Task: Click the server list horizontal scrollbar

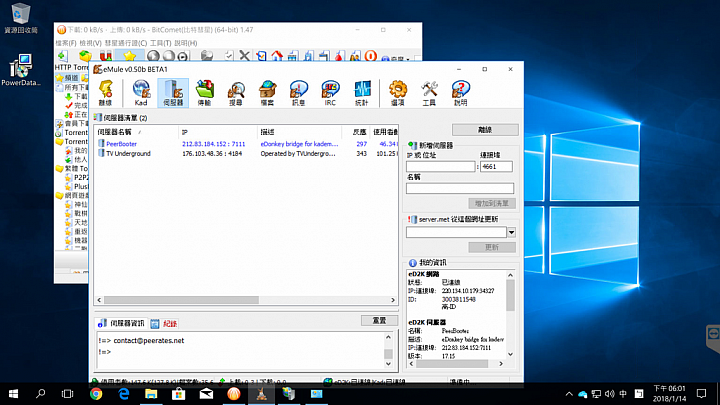Action: [x=246, y=300]
